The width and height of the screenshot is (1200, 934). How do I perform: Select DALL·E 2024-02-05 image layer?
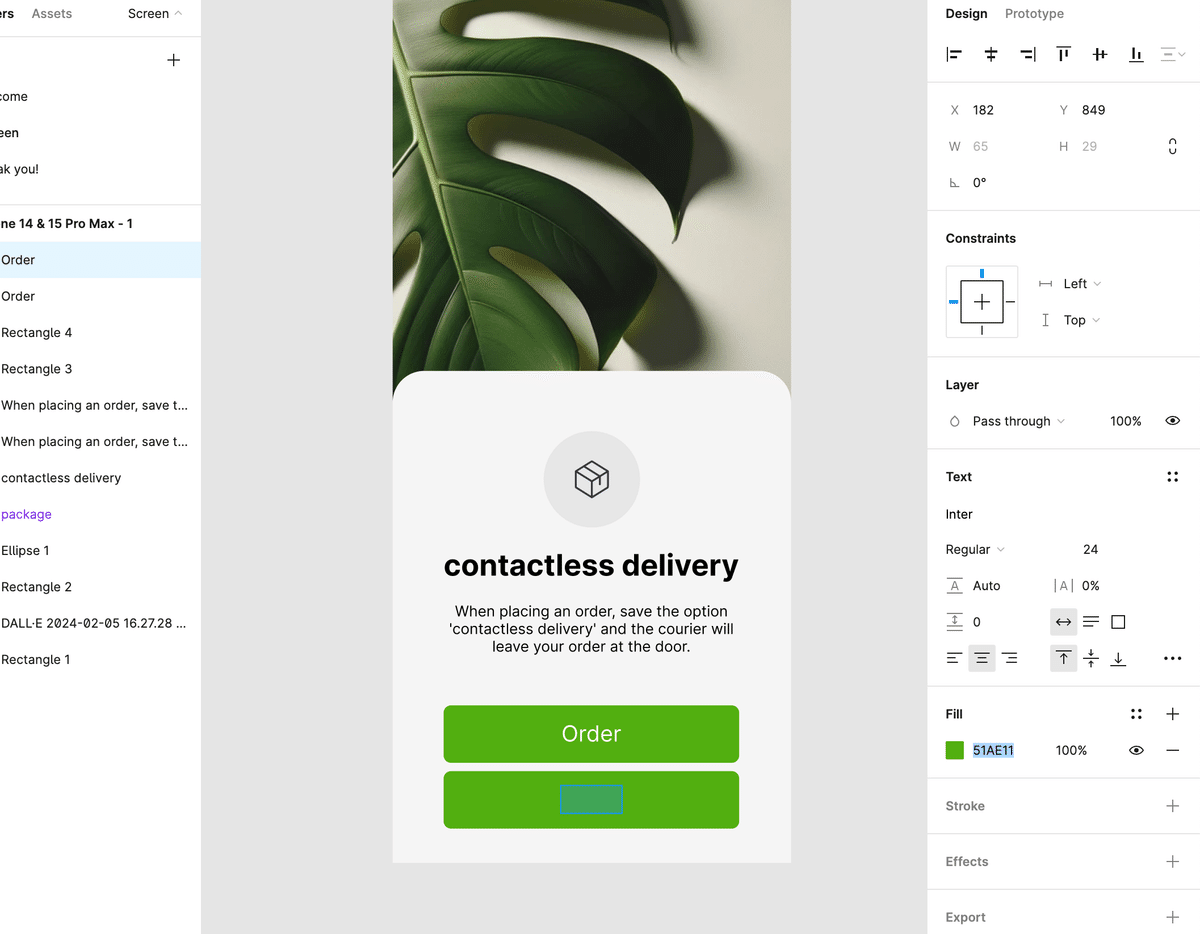tap(100, 623)
